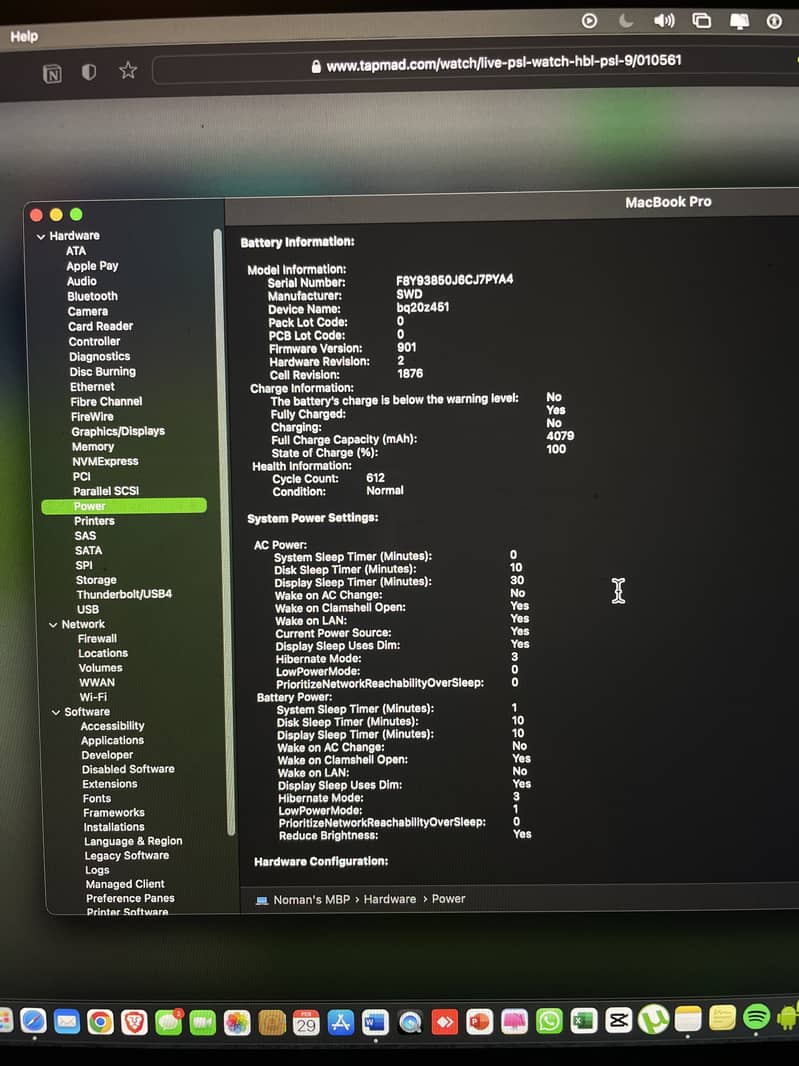Collapse the Software tree section

[56, 712]
